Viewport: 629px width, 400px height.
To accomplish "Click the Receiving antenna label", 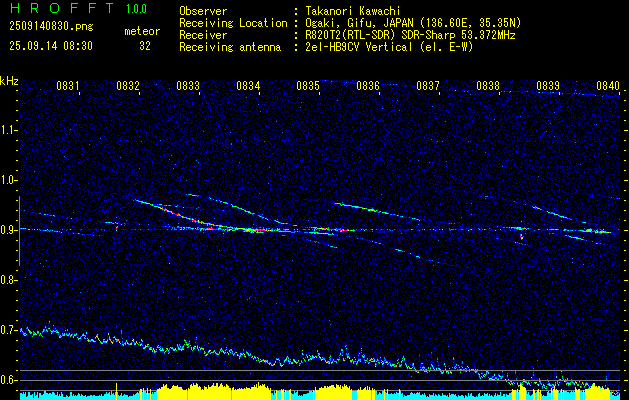I will pyautogui.click(x=230, y=47).
